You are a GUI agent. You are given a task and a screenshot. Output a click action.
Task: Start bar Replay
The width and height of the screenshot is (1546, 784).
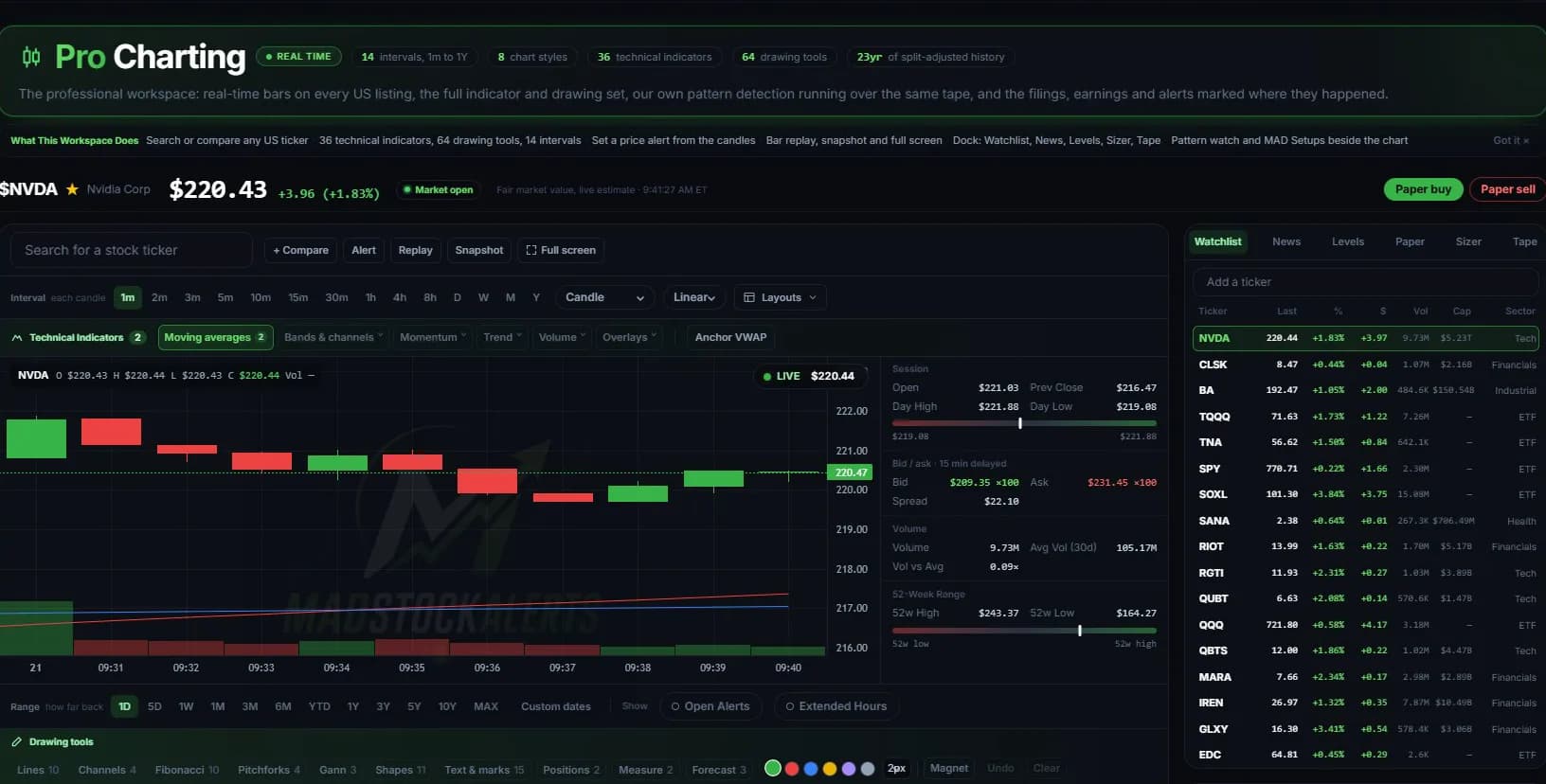click(415, 250)
